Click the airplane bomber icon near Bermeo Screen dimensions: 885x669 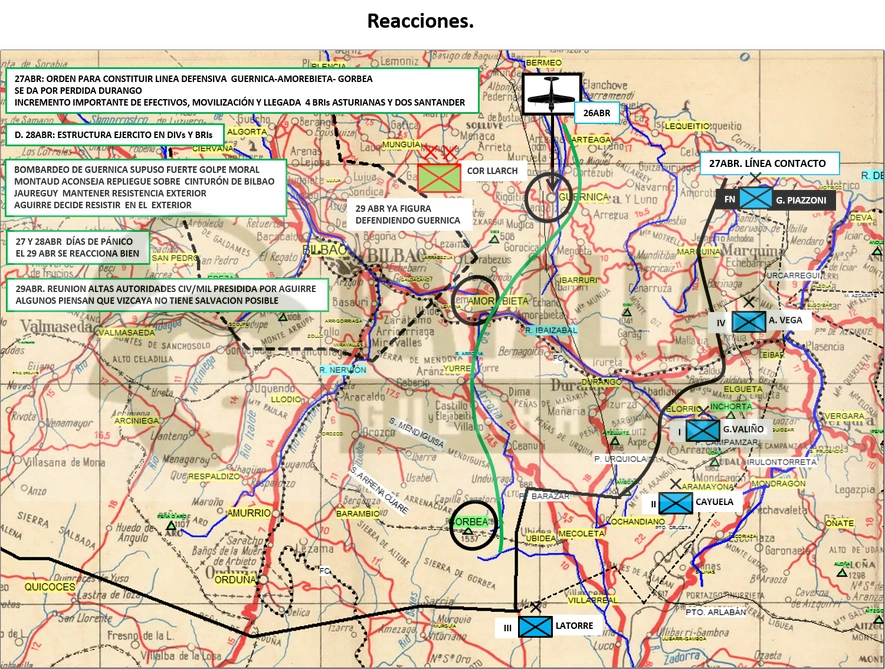[x=551, y=94]
